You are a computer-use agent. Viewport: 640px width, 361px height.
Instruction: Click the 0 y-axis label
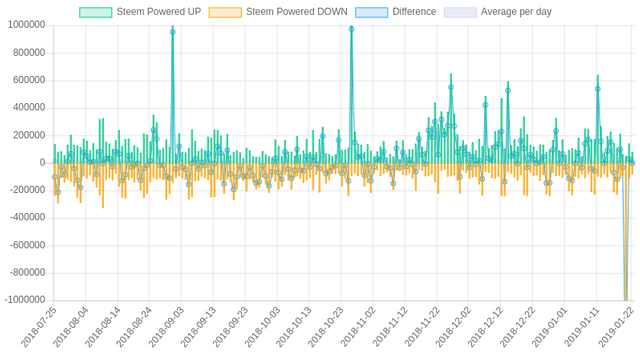(x=42, y=163)
